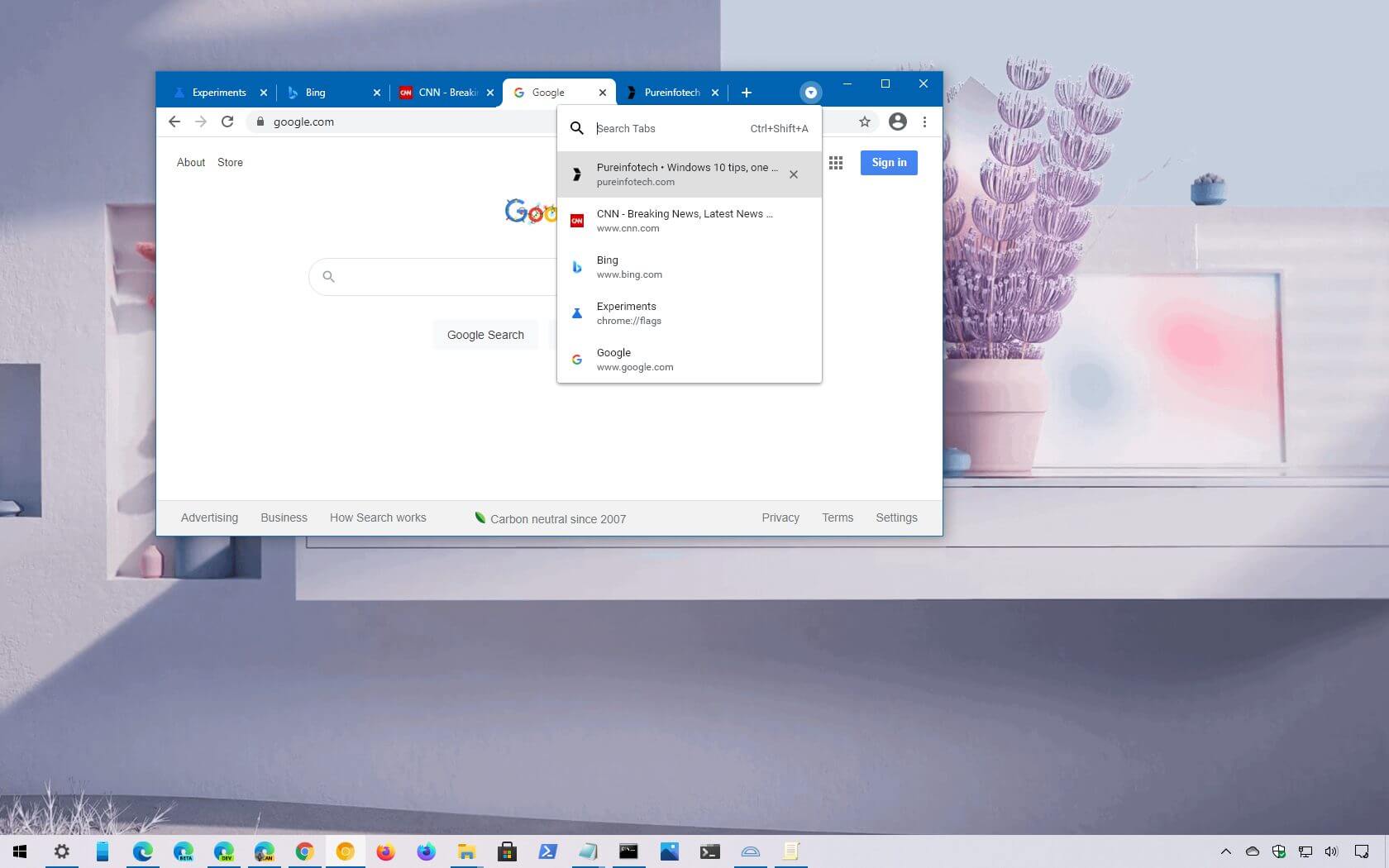Bookmark this page with star icon

coord(865,122)
